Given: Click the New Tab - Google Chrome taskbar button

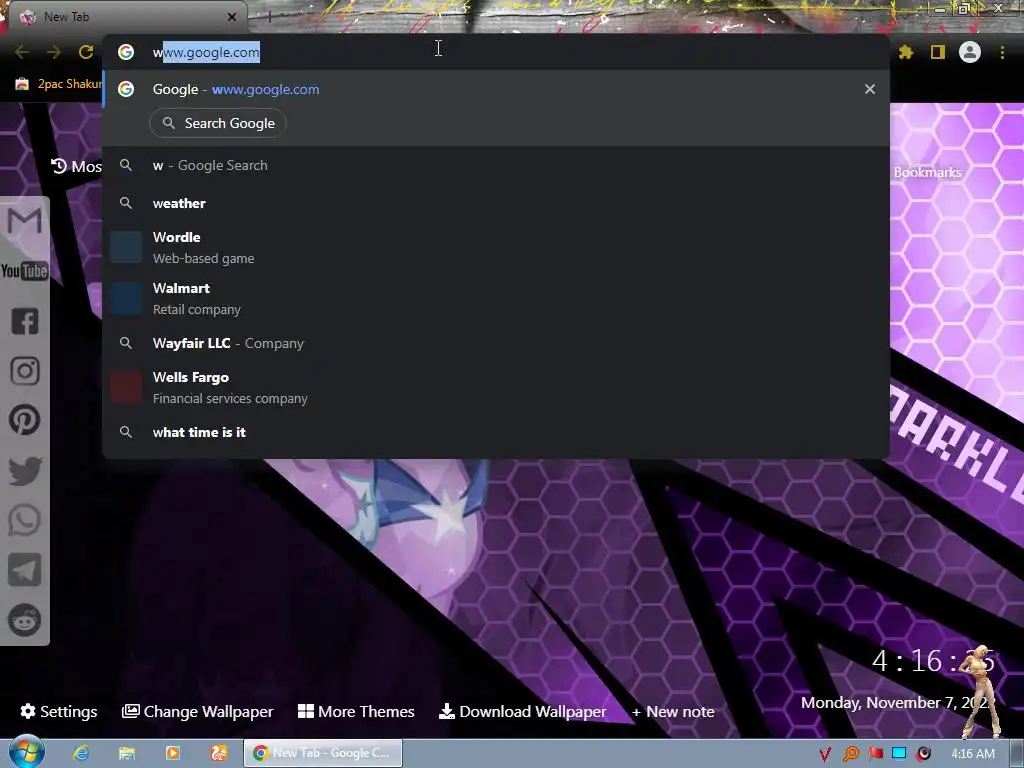Looking at the screenshot, I should point(323,753).
